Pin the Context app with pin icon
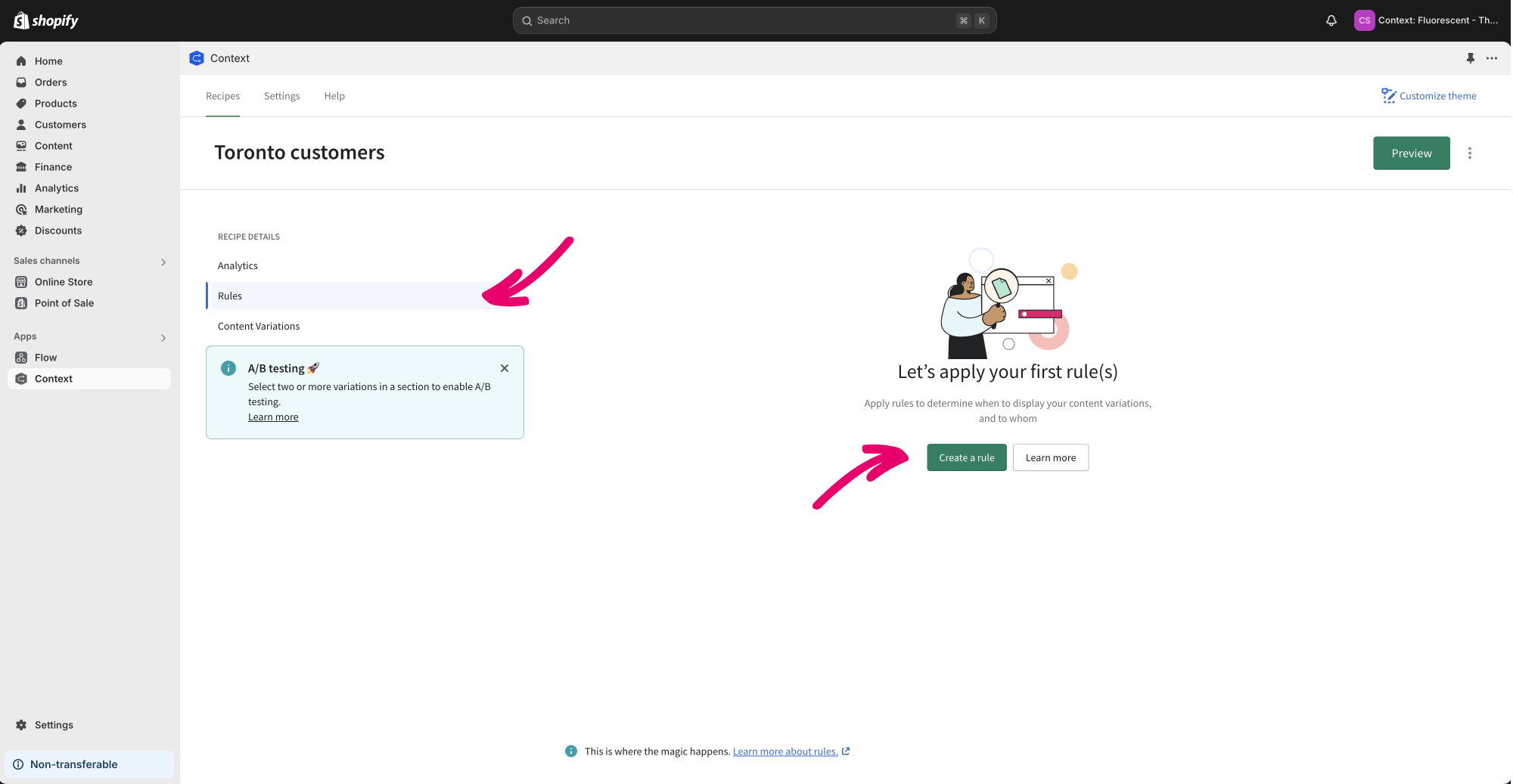The image size is (1513, 784). click(1470, 58)
